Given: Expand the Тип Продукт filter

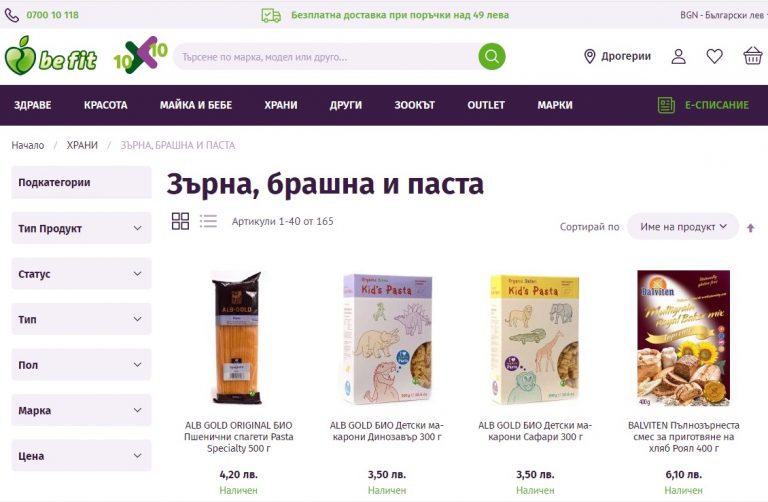Looking at the screenshot, I should (x=81, y=228).
